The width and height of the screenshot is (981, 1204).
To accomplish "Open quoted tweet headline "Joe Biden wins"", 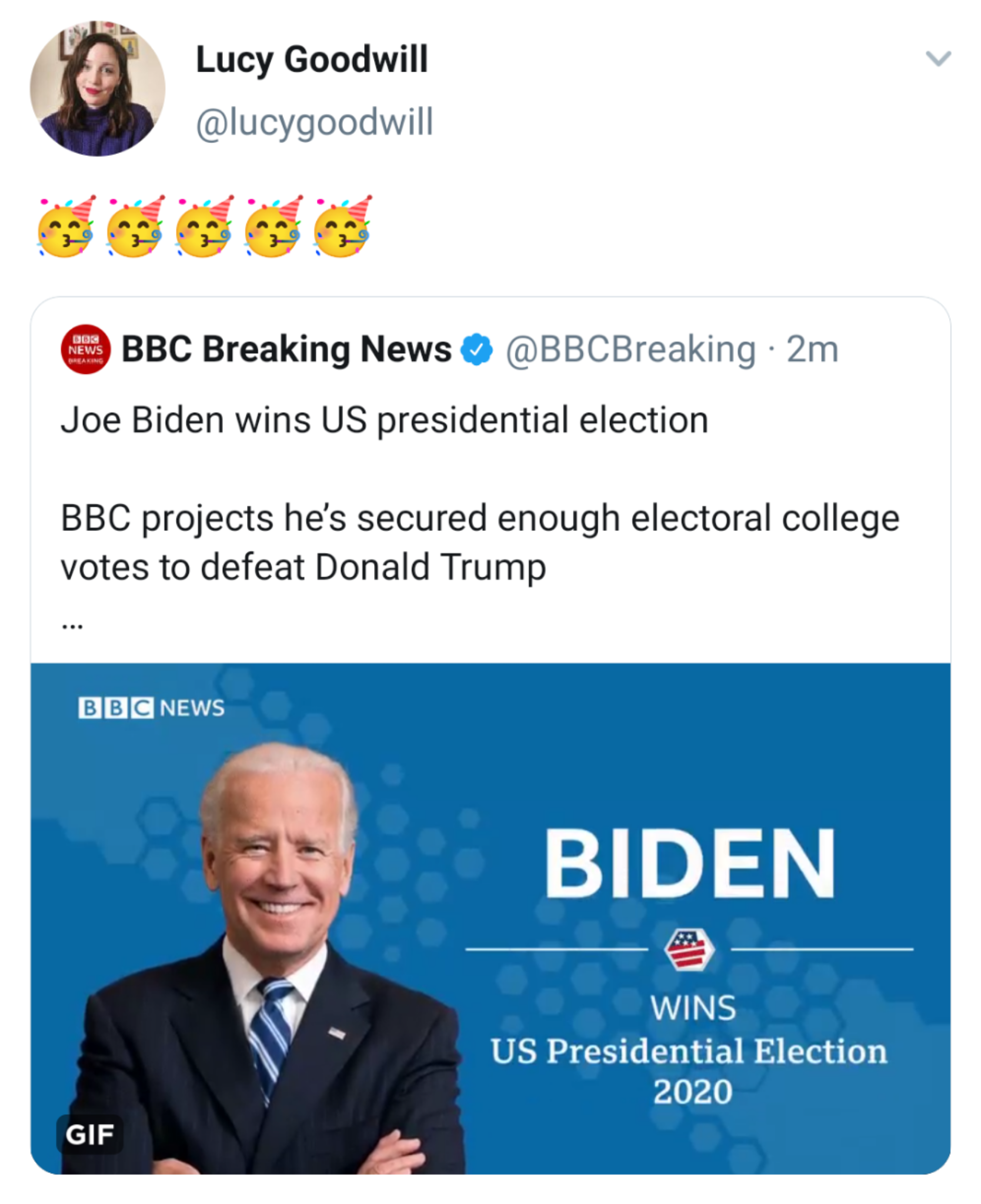I will click(x=385, y=420).
